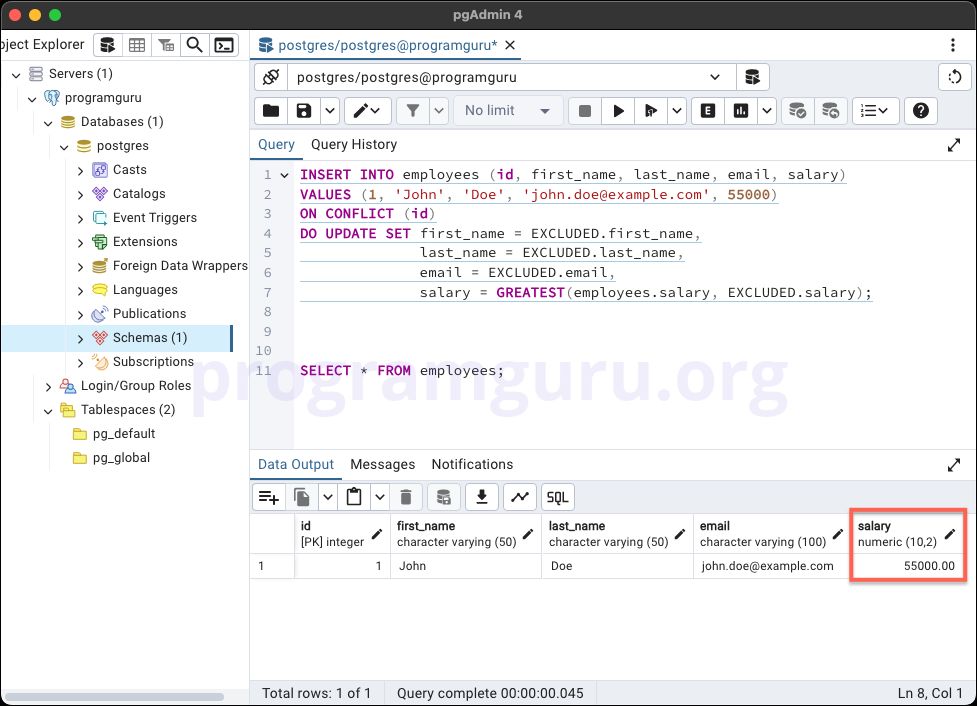
Task: Select Extensions in object explorer
Action: 145,242
